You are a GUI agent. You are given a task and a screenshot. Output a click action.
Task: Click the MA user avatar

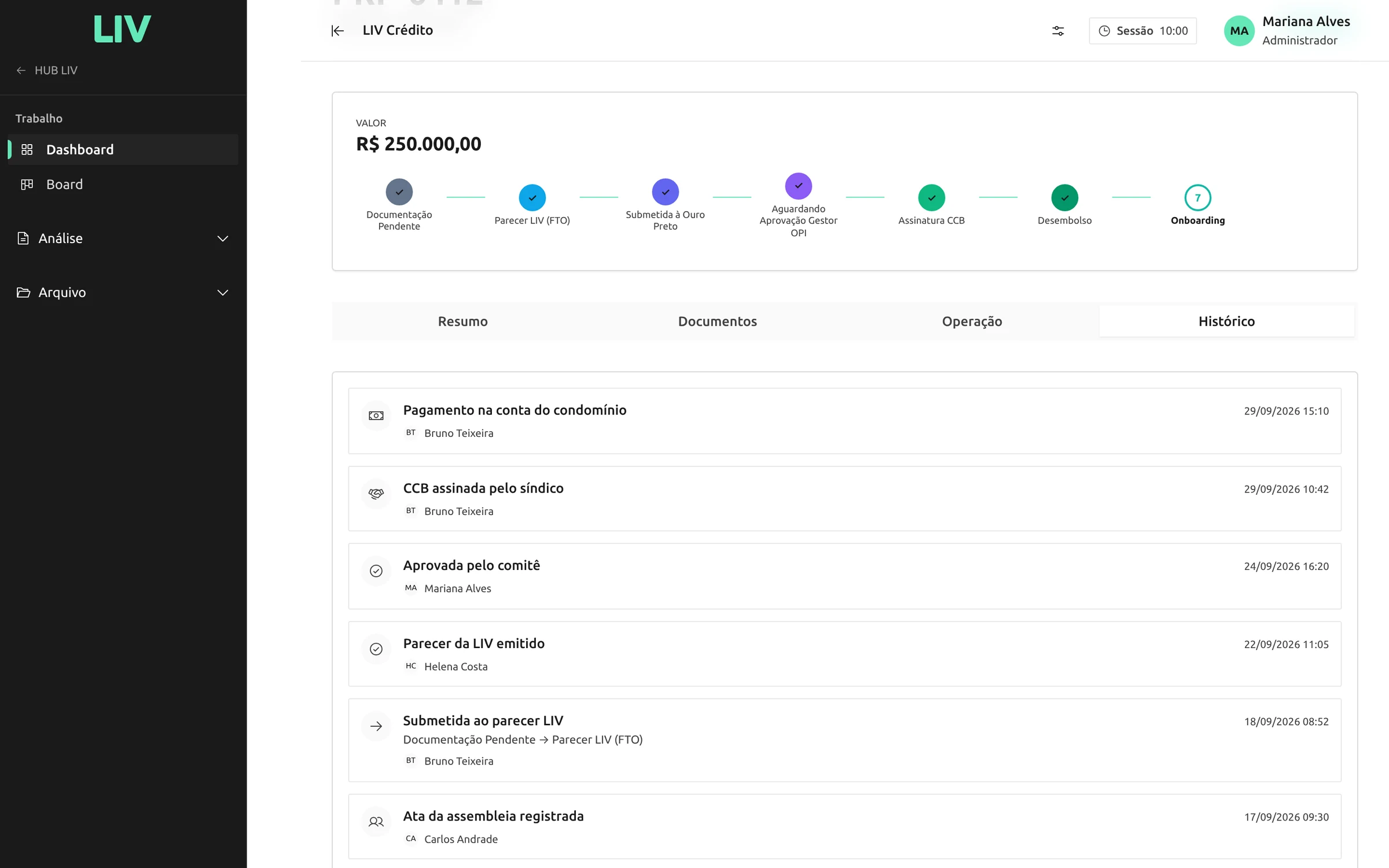[x=1239, y=31]
